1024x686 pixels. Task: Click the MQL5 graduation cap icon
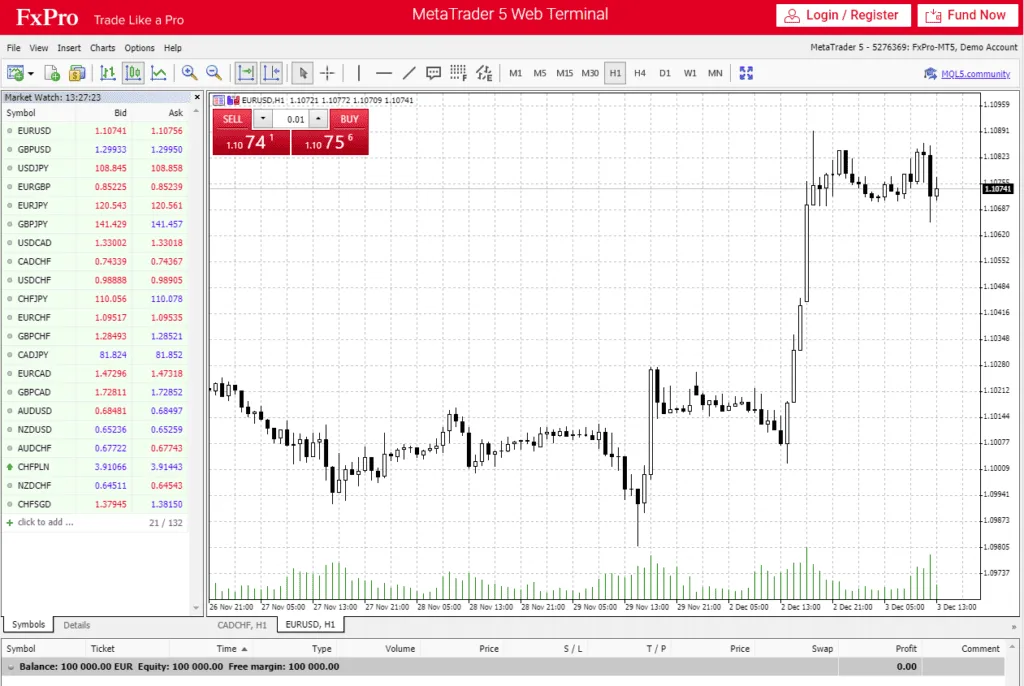point(931,74)
